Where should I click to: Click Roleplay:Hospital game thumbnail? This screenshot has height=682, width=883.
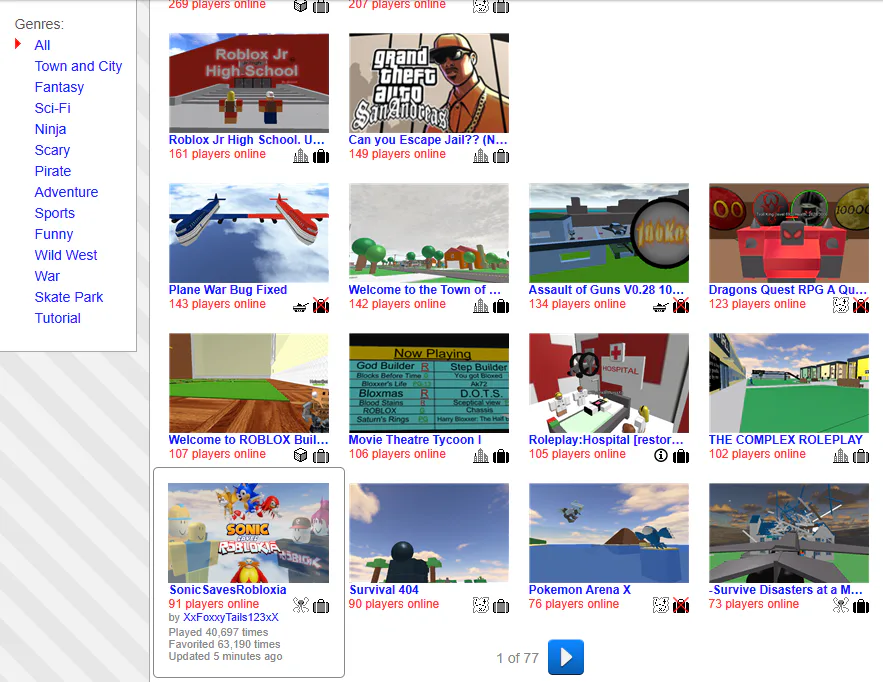point(609,383)
